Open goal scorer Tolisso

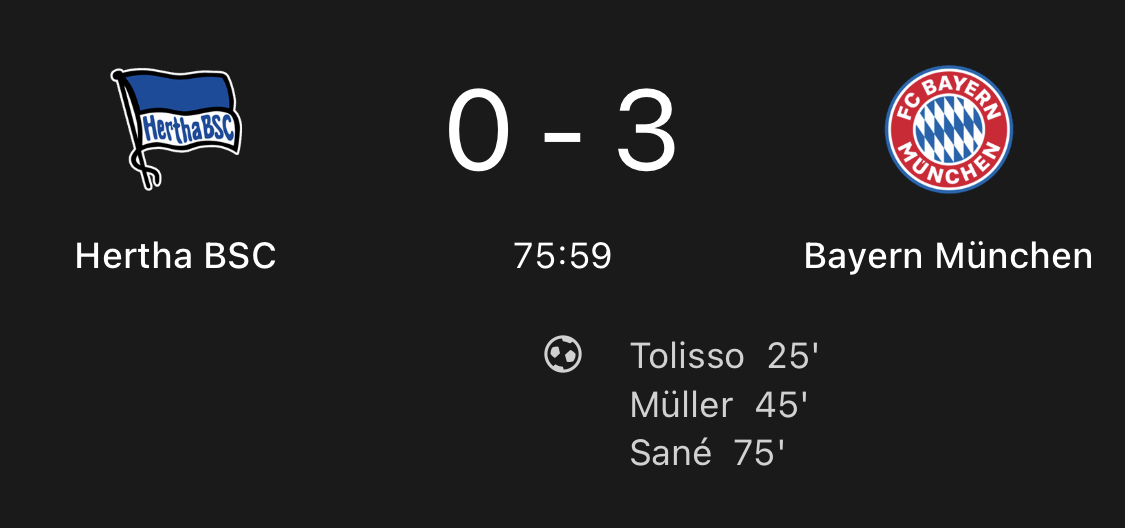tap(687, 356)
